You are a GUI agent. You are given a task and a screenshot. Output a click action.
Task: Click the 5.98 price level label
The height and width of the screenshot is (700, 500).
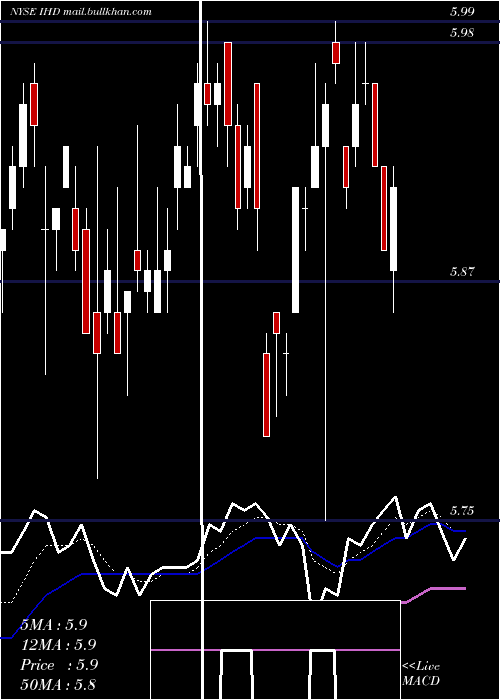462,33
